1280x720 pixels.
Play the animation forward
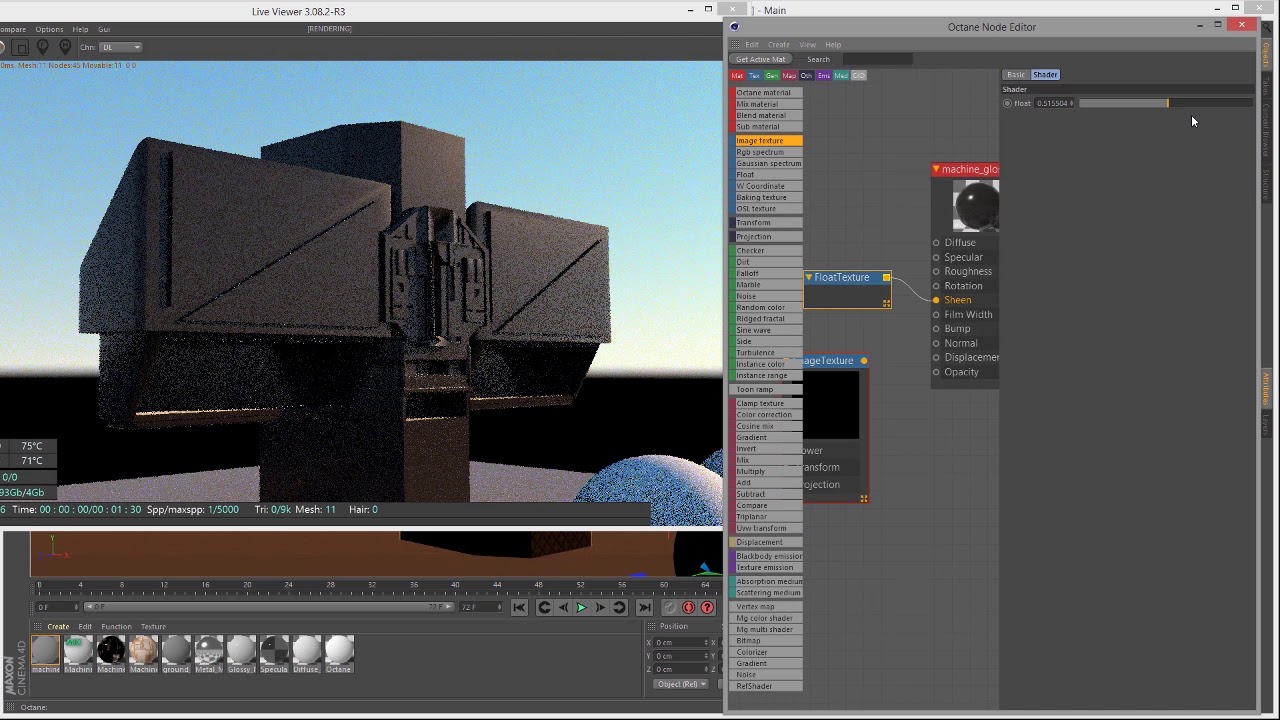(x=581, y=607)
